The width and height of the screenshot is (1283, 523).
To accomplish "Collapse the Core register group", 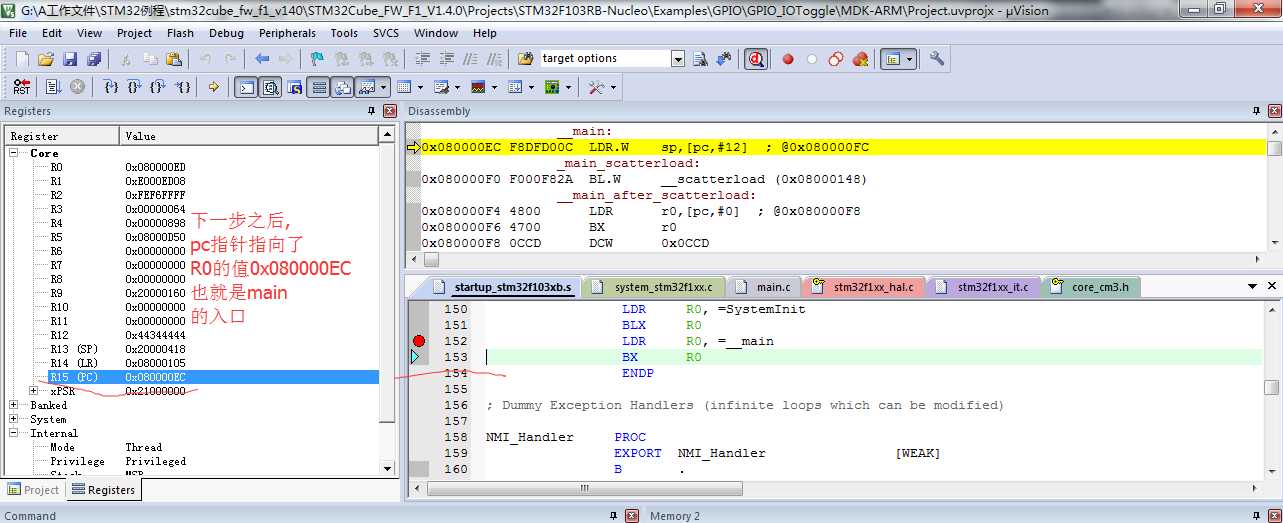I will [15, 153].
